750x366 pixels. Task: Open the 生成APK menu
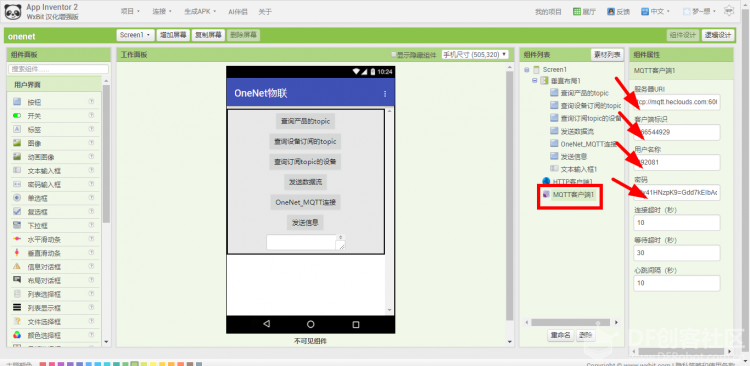200,11
